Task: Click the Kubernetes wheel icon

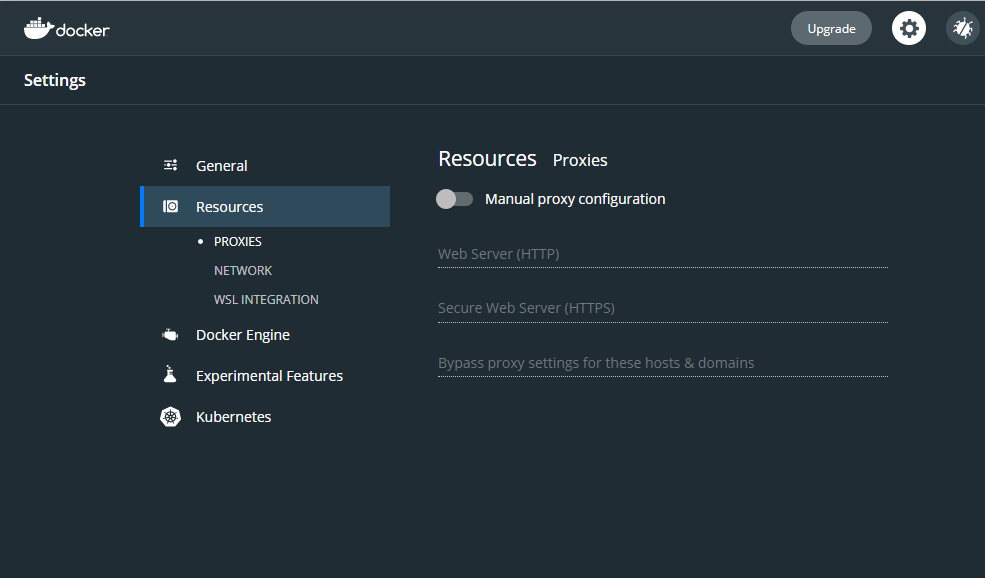Action: pyautogui.click(x=170, y=417)
